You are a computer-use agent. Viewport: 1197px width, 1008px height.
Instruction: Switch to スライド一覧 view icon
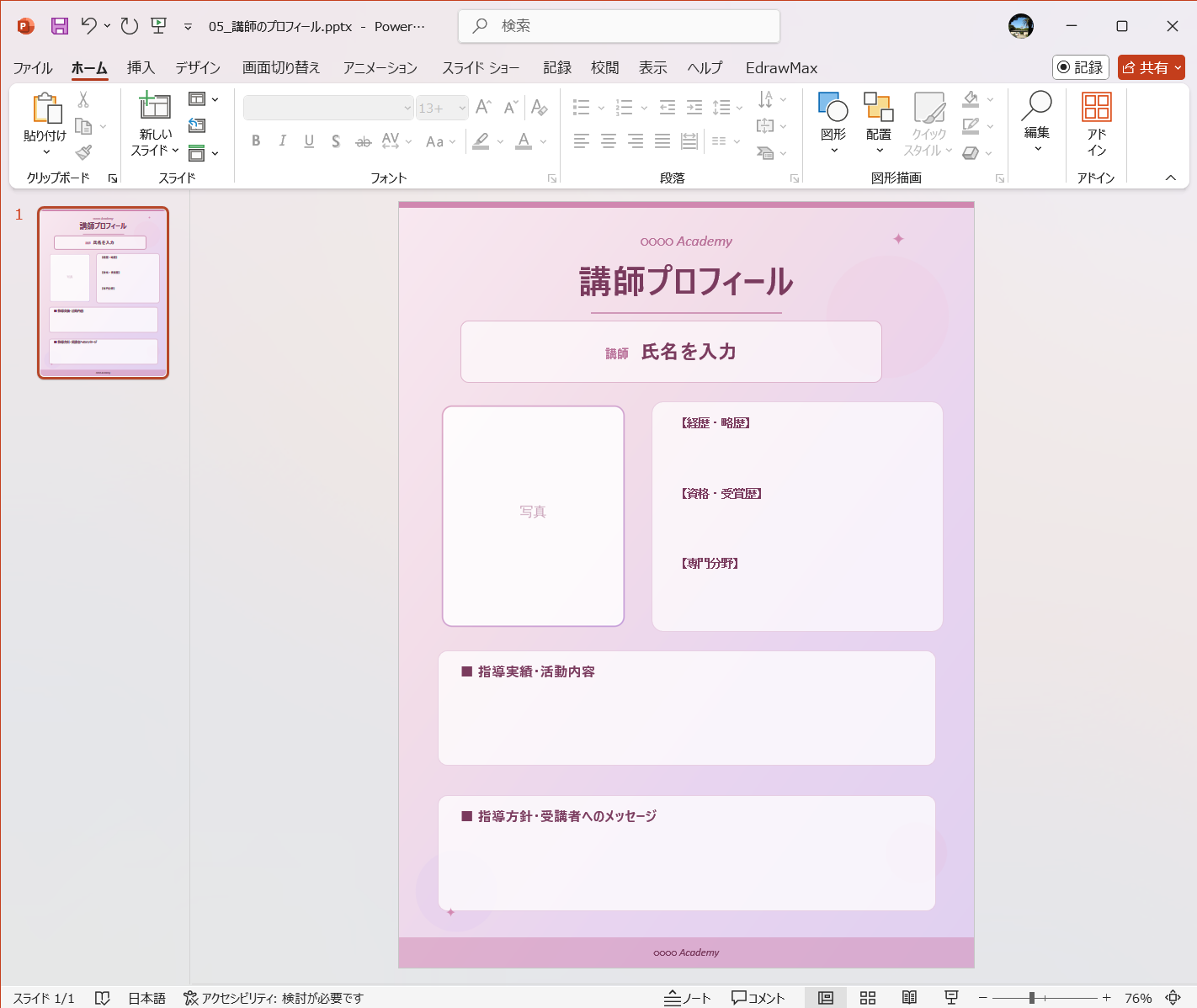[x=867, y=997]
